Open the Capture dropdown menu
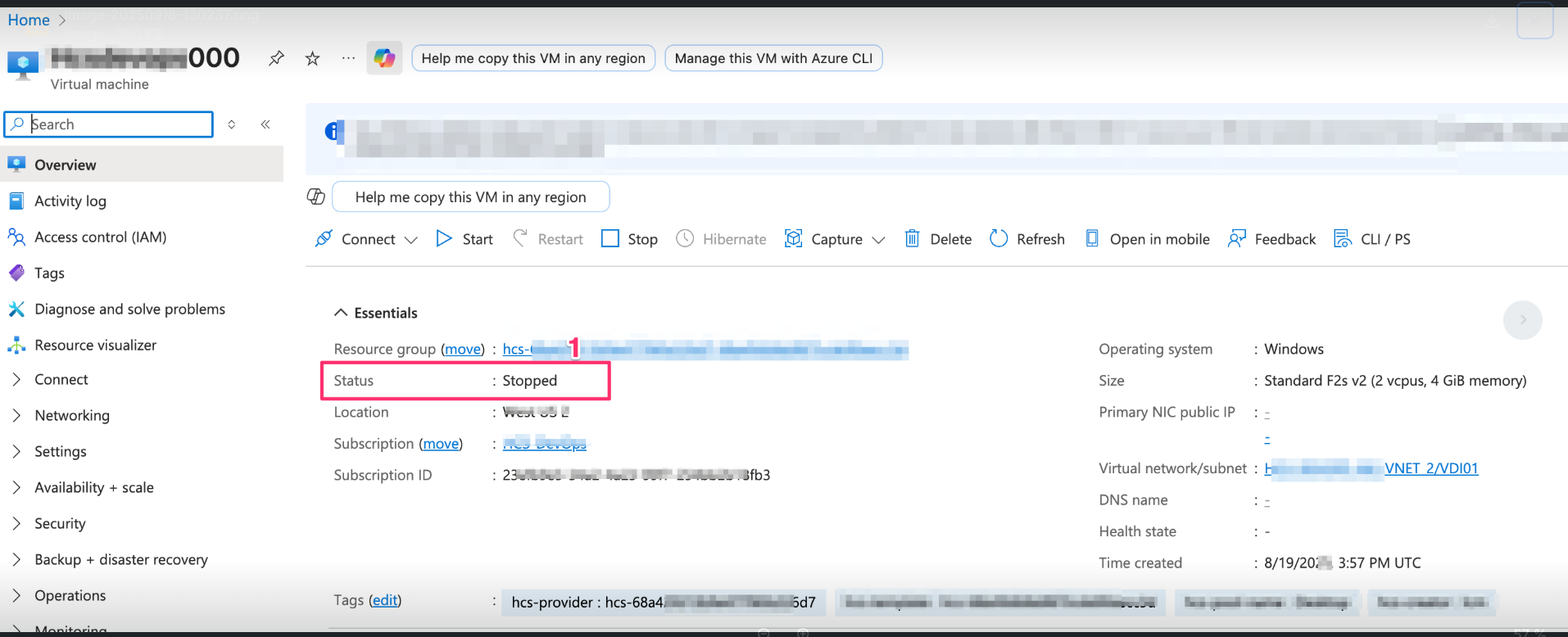Screen dimensions: 1568x637 coord(878,240)
